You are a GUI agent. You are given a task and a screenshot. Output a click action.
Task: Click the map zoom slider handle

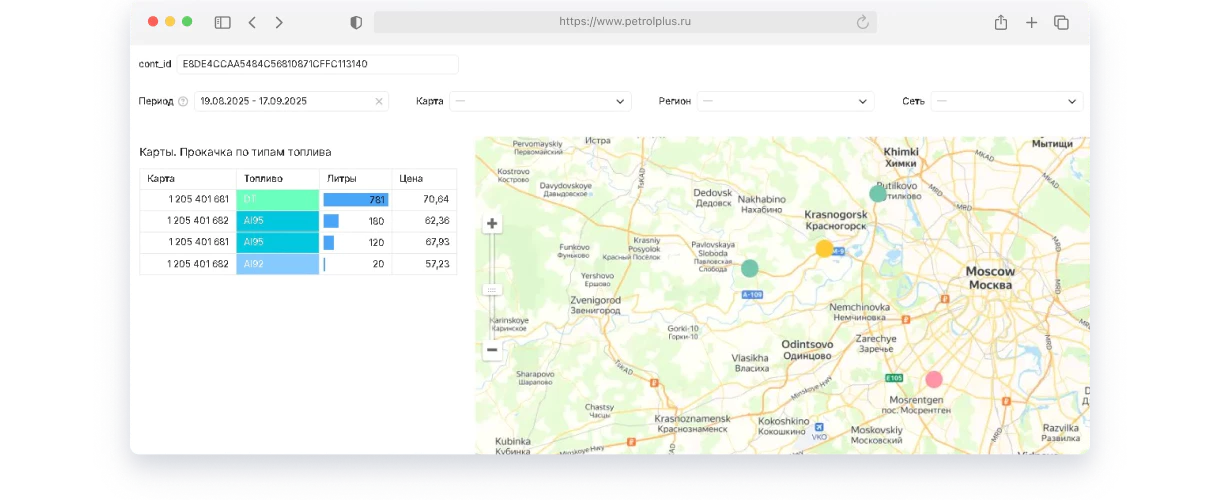(x=491, y=289)
